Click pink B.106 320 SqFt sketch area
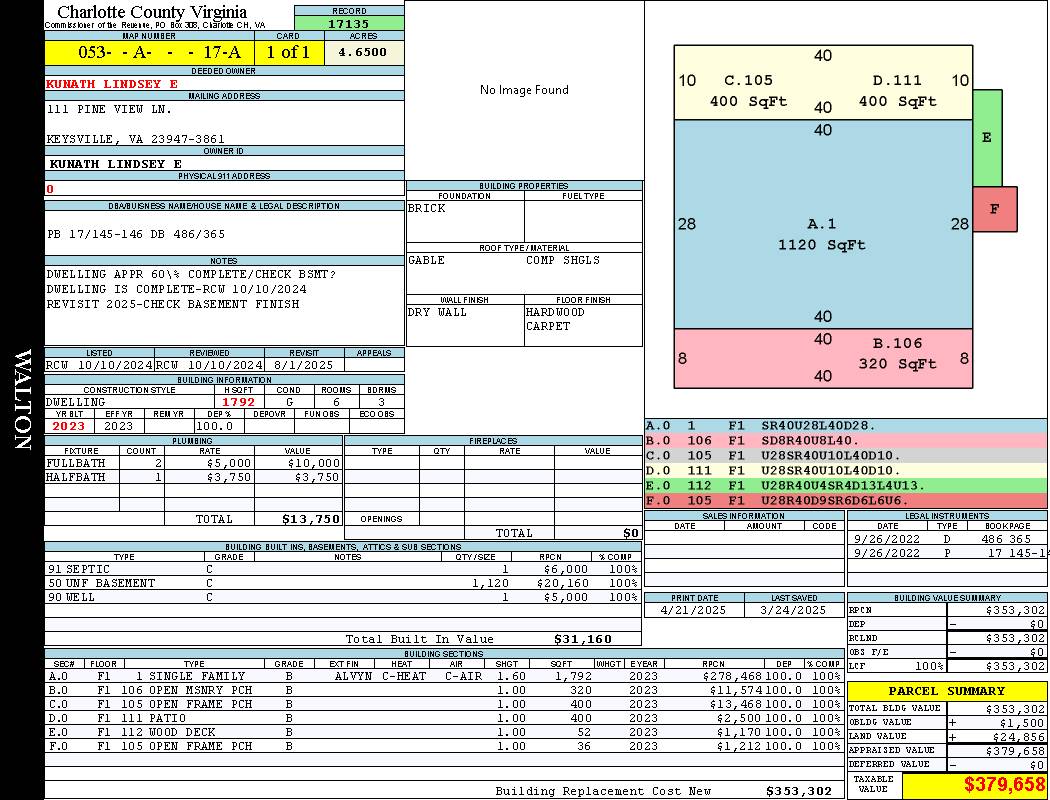The height and width of the screenshot is (800, 1050). click(822, 359)
